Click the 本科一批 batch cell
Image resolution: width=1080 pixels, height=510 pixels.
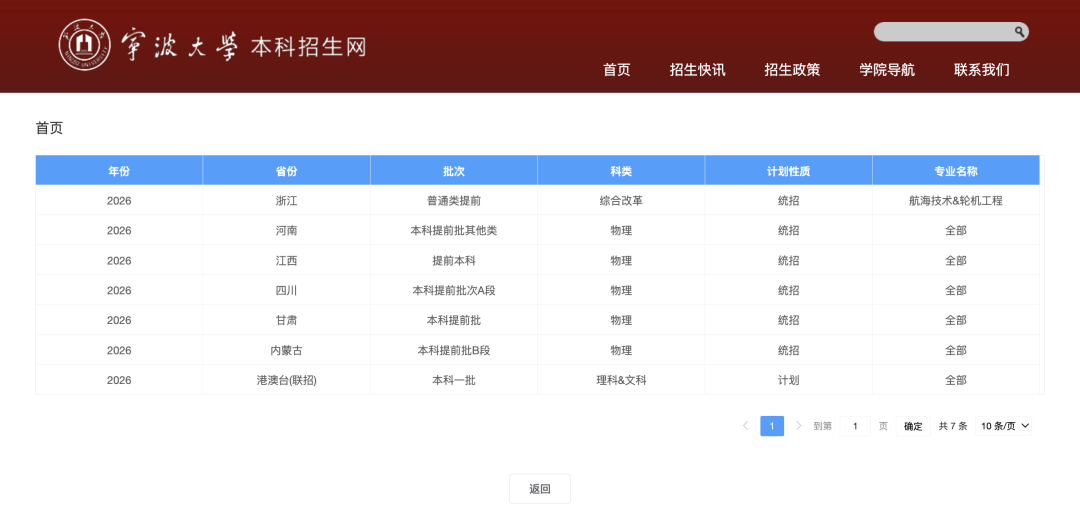pos(454,380)
